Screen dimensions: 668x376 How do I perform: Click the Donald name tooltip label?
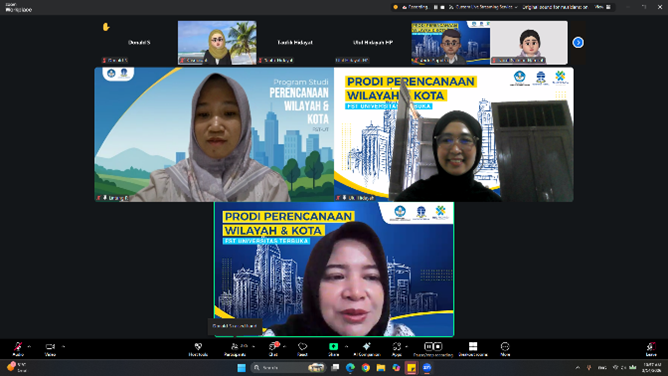pyautogui.click(x=235, y=326)
